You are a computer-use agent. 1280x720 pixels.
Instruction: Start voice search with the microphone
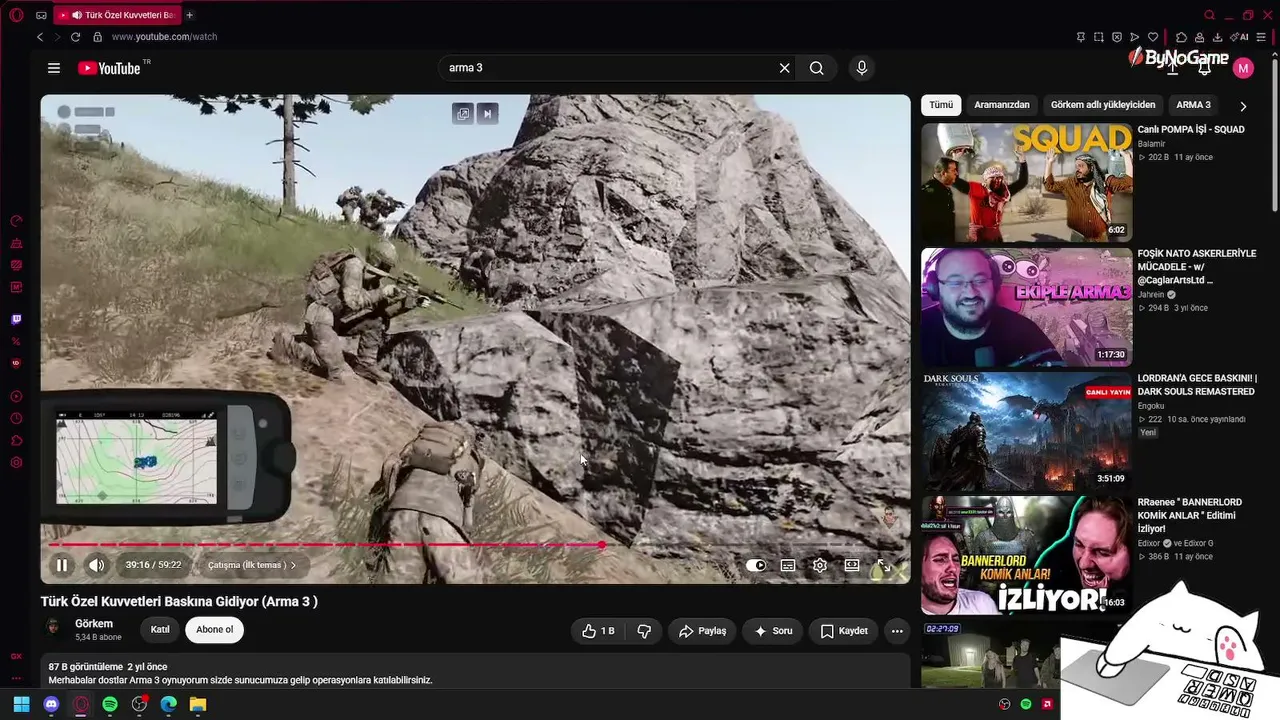[x=862, y=68]
